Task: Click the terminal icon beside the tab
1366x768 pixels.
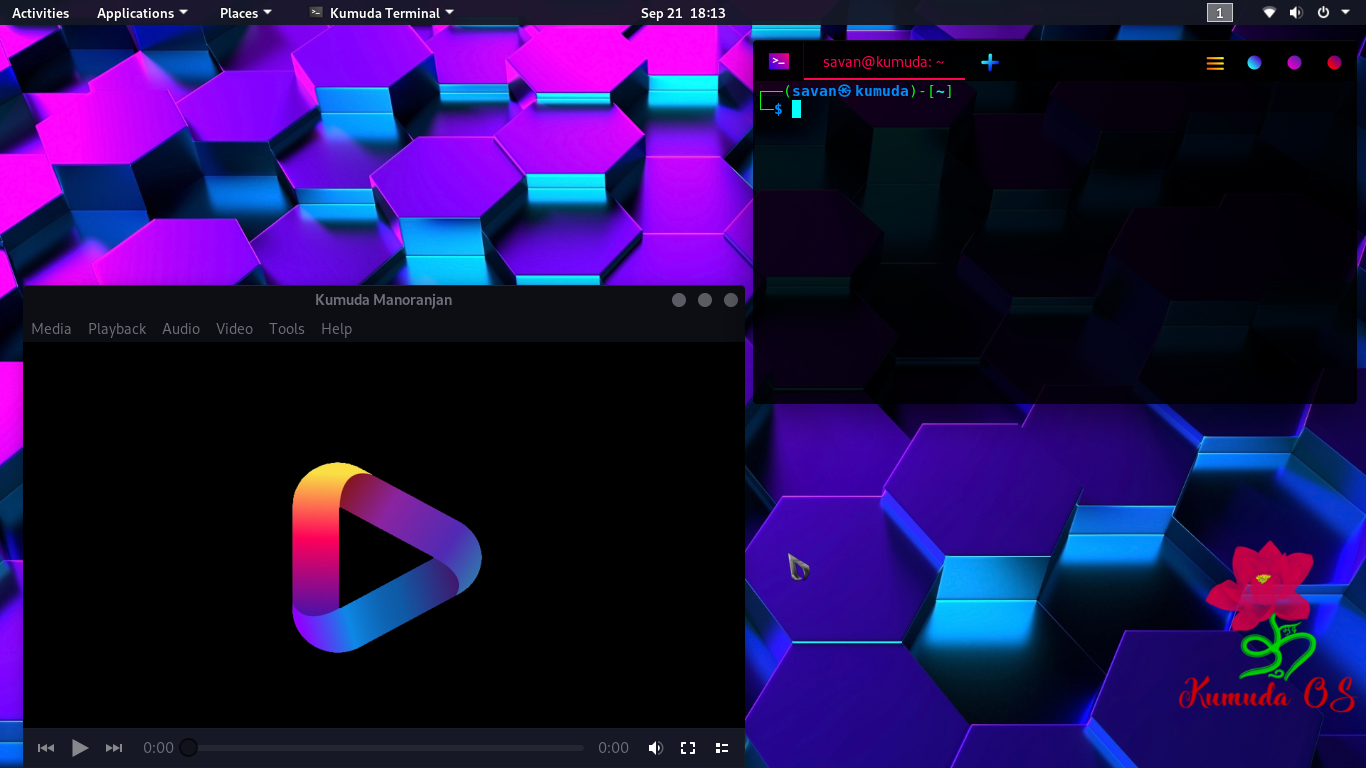Action: point(779,62)
